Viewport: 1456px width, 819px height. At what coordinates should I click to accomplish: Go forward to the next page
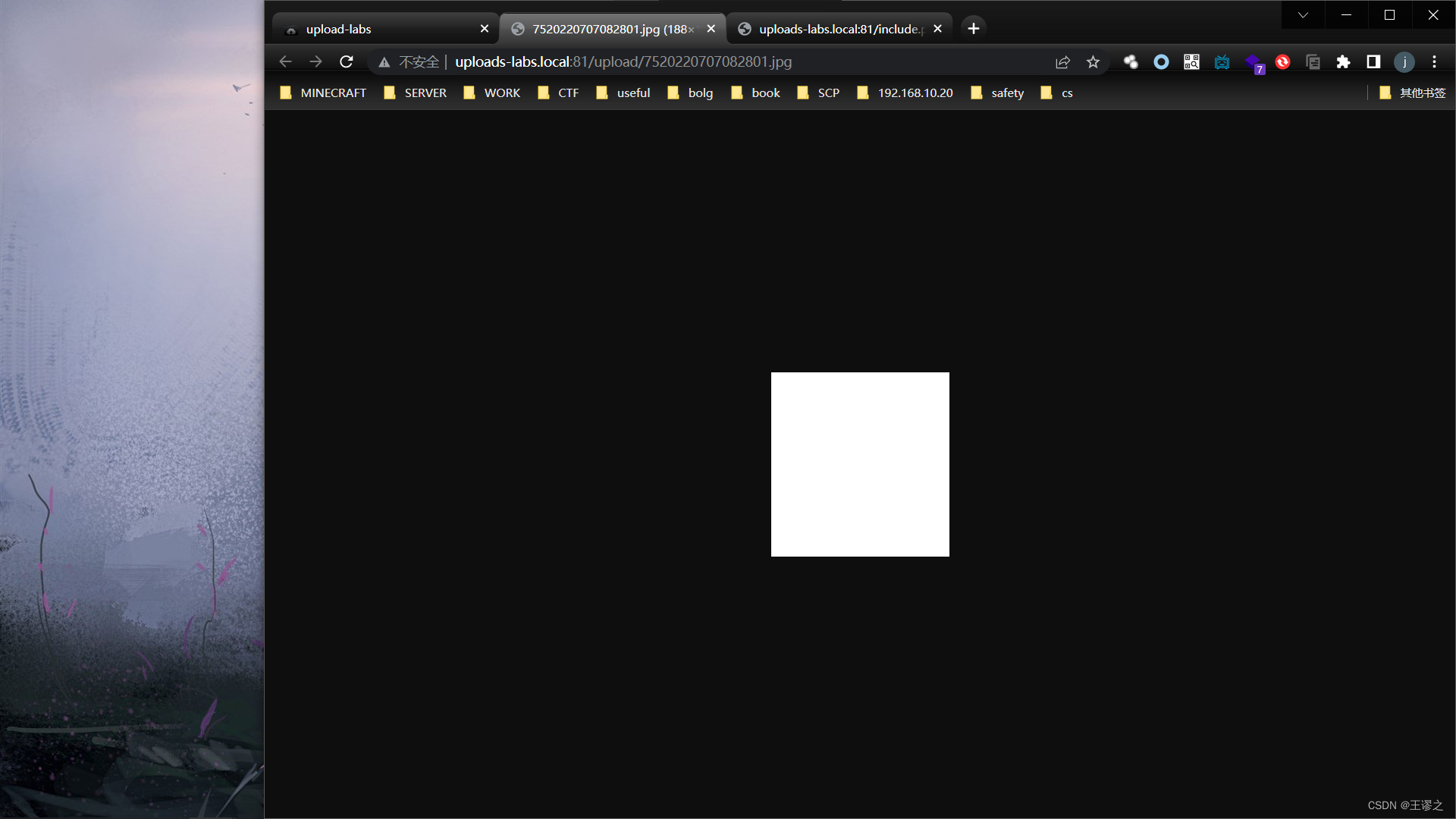coord(315,61)
